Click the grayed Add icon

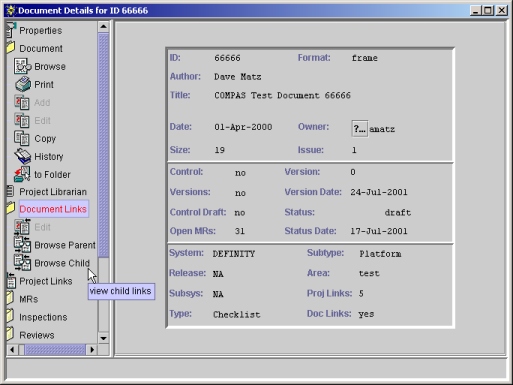point(22,102)
